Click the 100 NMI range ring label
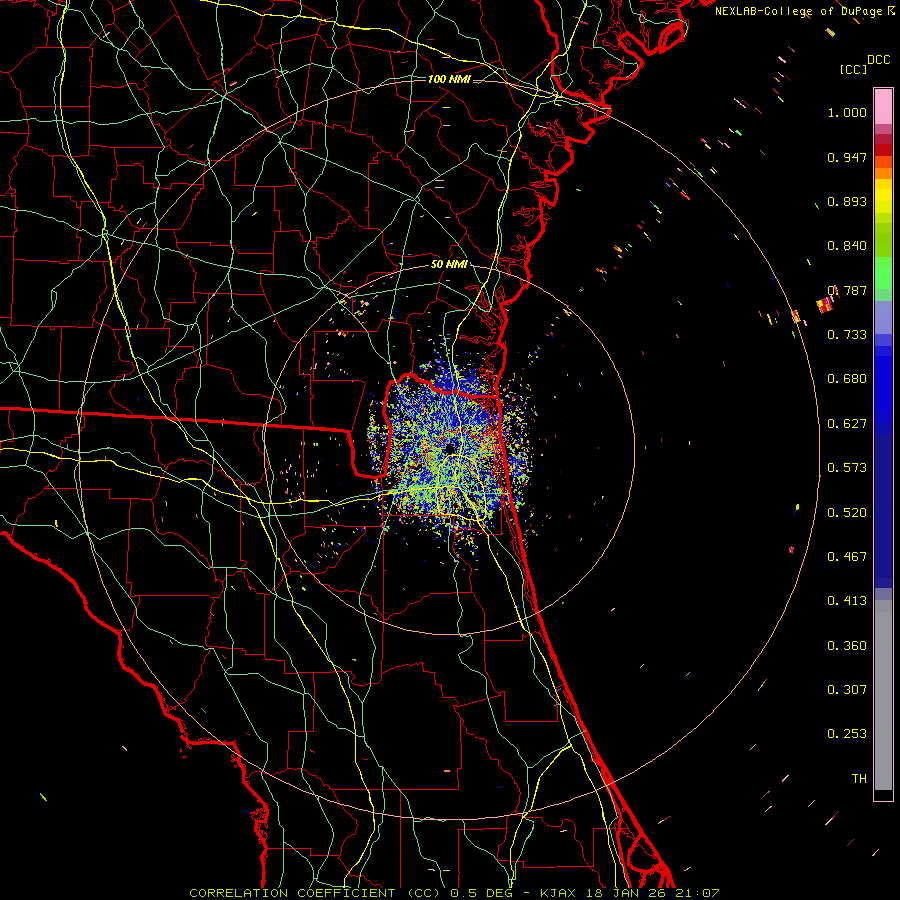The image size is (900, 900). coord(449,79)
